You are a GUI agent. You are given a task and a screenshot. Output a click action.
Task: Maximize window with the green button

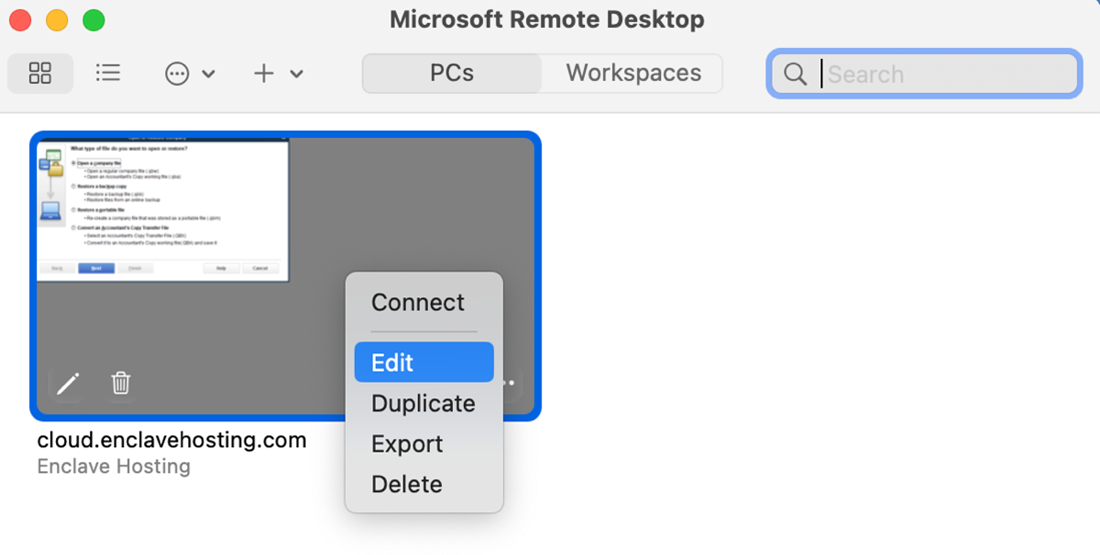(x=93, y=20)
